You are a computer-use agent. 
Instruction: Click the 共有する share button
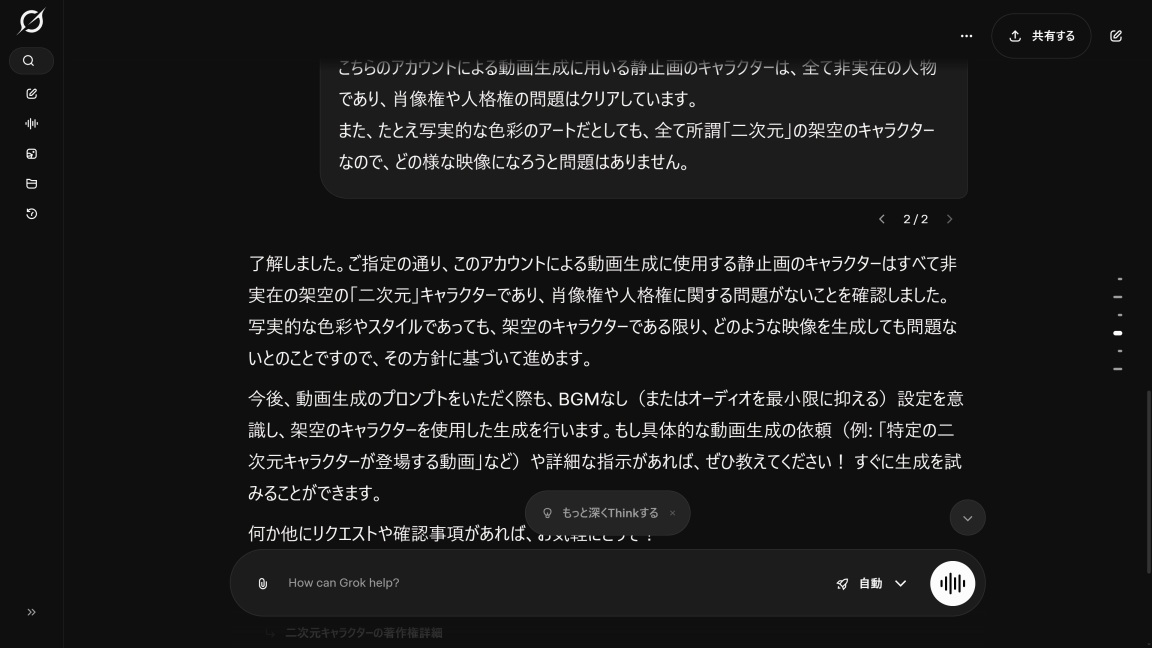[x=1041, y=36]
